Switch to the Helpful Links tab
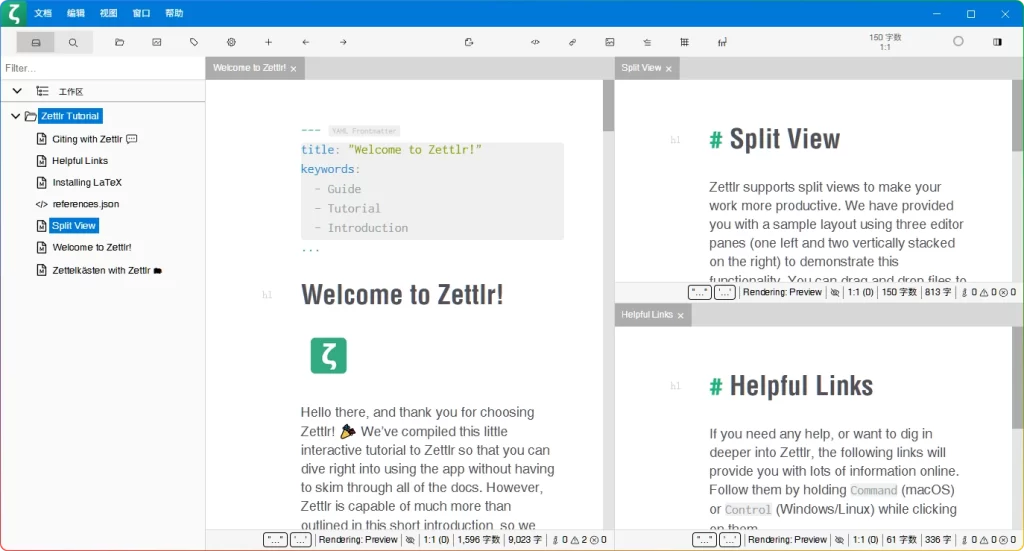Screen dimensions: 1024x551 tap(647, 315)
